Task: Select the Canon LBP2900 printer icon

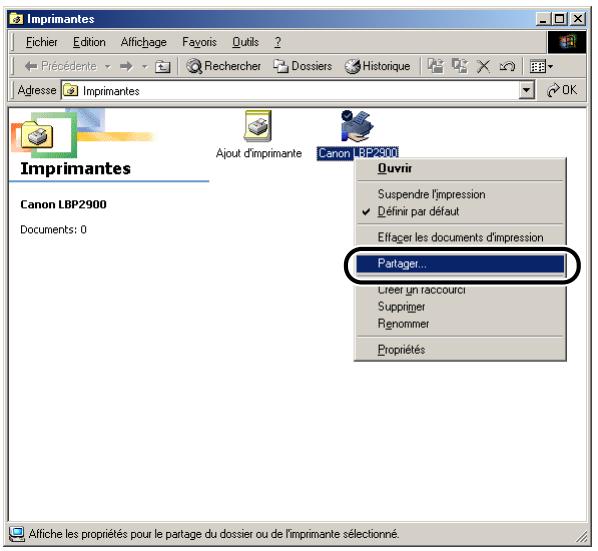Action: (357, 134)
